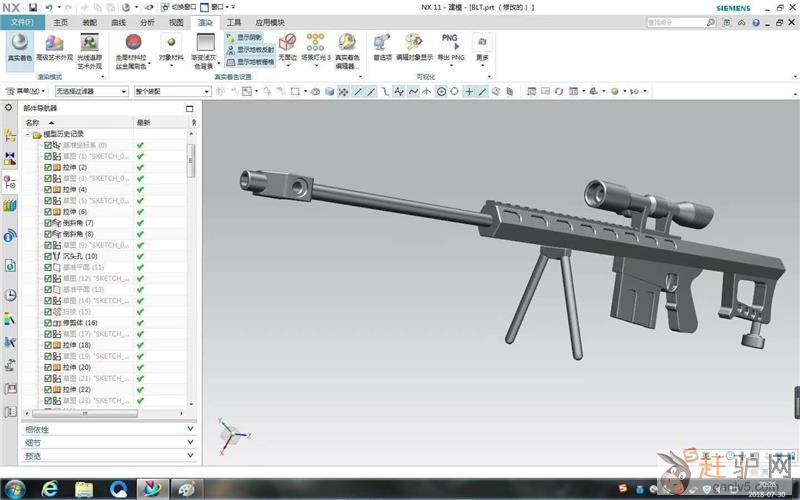Uncheck the 拉伸 (2) feature checkbox
Image resolution: width=800 pixels, height=500 pixels.
48,167
